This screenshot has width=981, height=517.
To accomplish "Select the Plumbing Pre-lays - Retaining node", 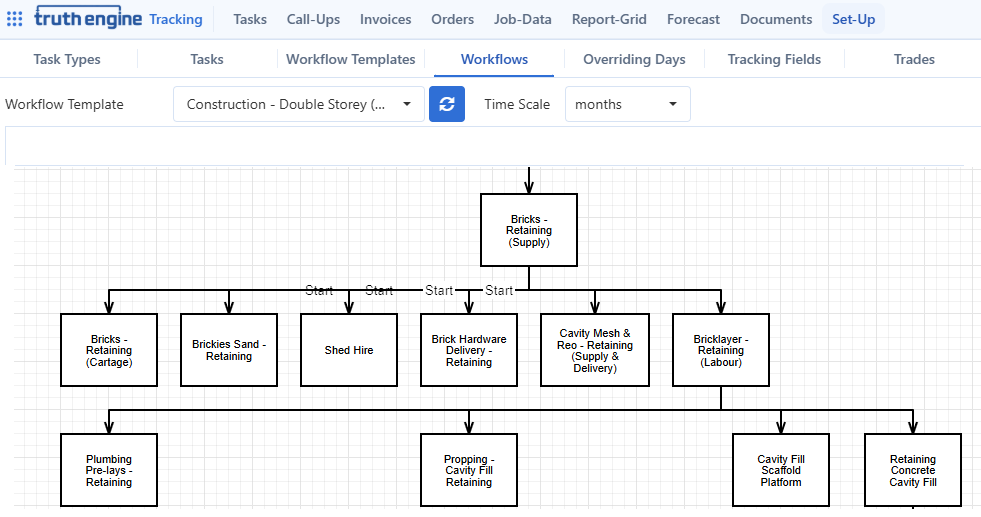I will (109, 470).
